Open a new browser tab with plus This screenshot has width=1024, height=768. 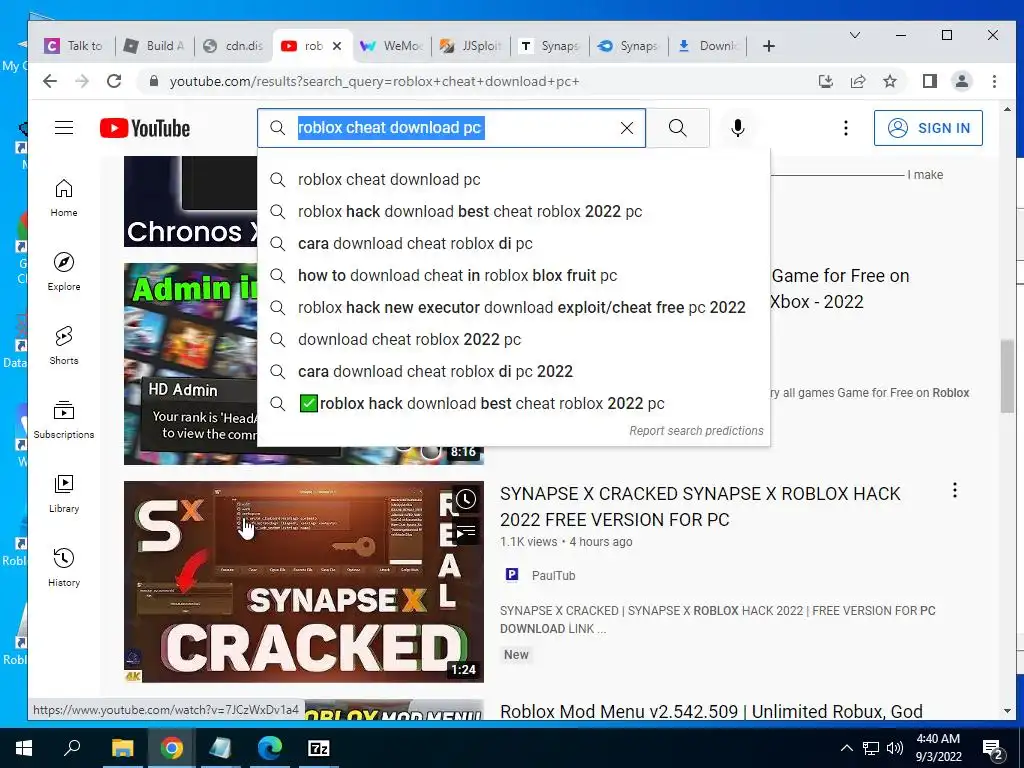coord(769,46)
